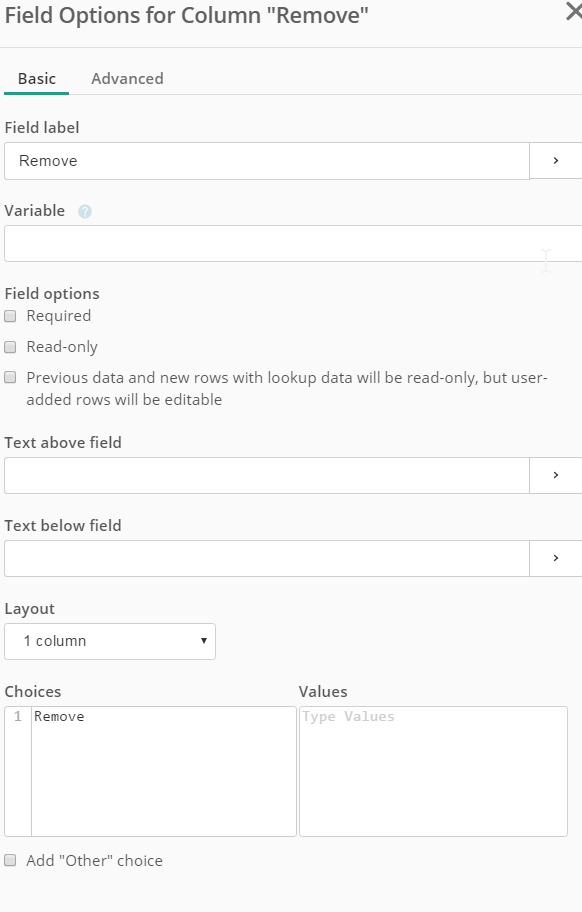The height and width of the screenshot is (912, 582).
Task: Click the Values editor with Type Values placeholder
Action: [433, 771]
